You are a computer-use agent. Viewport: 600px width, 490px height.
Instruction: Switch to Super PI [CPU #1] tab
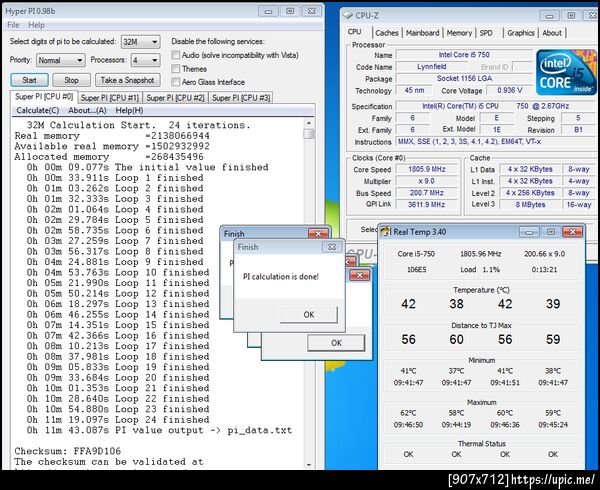(x=109, y=98)
